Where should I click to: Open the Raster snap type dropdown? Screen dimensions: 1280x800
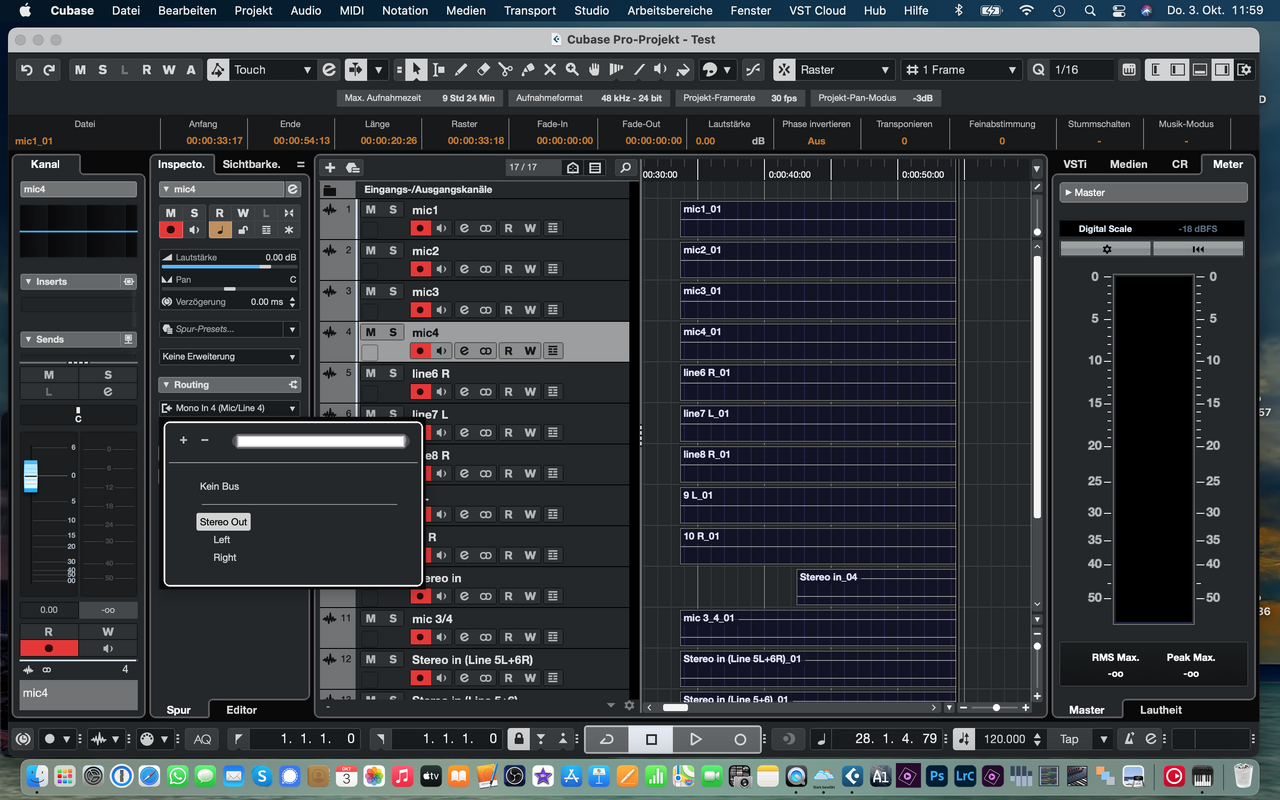pyautogui.click(x=844, y=70)
